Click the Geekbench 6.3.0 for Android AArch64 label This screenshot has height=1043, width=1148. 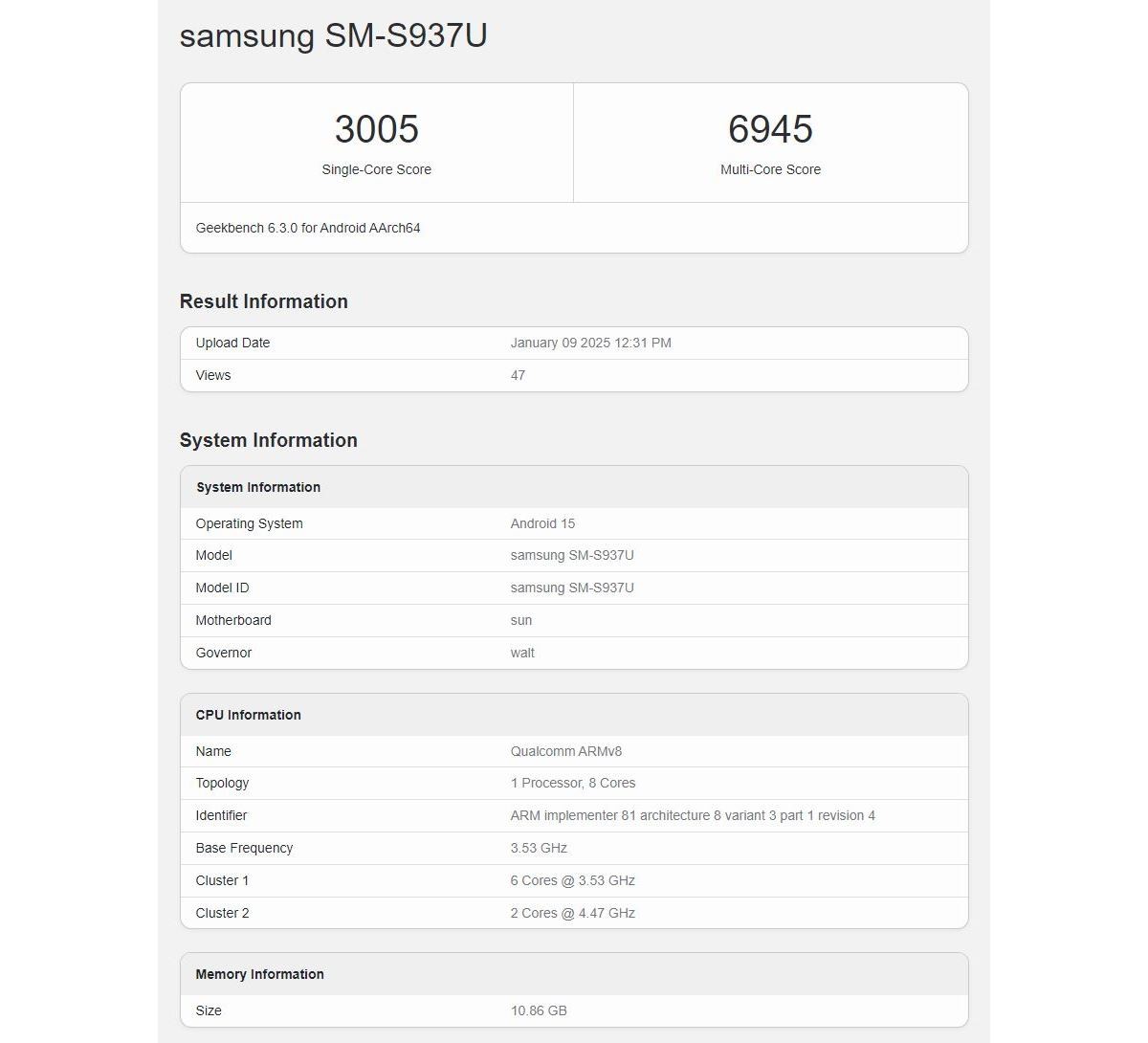pos(307,228)
